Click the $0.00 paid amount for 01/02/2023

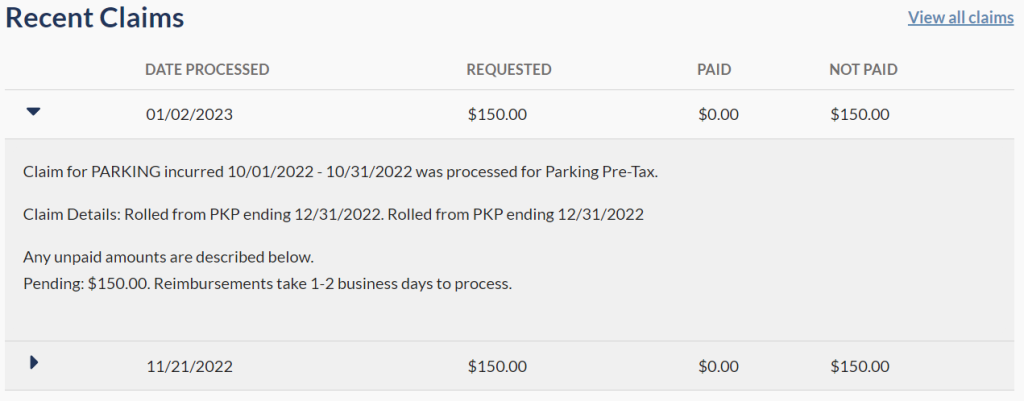[x=718, y=114]
